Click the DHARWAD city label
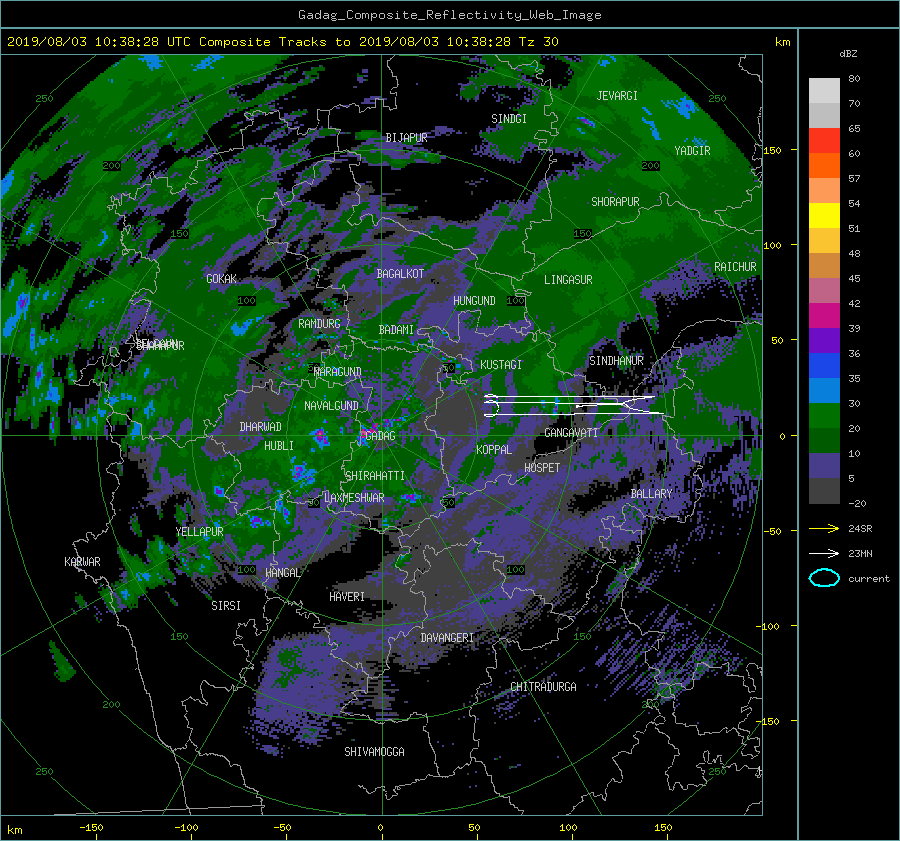Image resolution: width=900 pixels, height=841 pixels. pyautogui.click(x=261, y=427)
